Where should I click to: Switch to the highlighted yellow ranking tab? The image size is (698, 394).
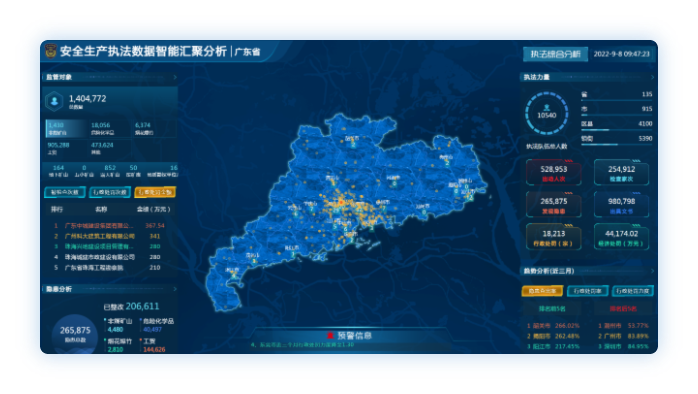(155, 192)
